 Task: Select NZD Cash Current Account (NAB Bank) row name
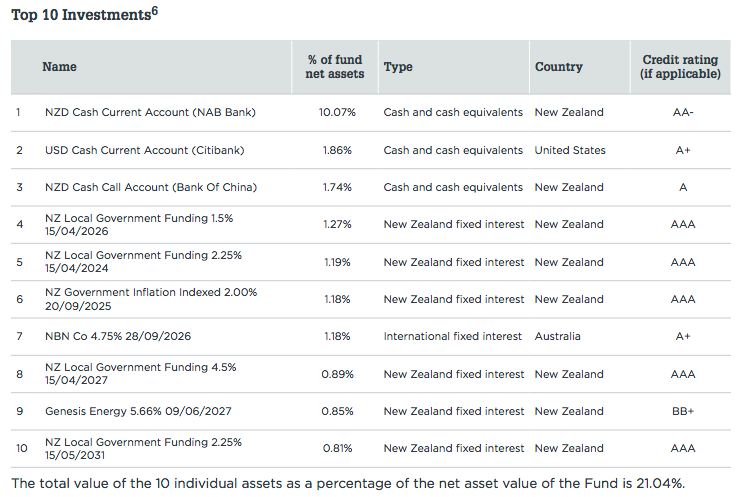coord(150,112)
